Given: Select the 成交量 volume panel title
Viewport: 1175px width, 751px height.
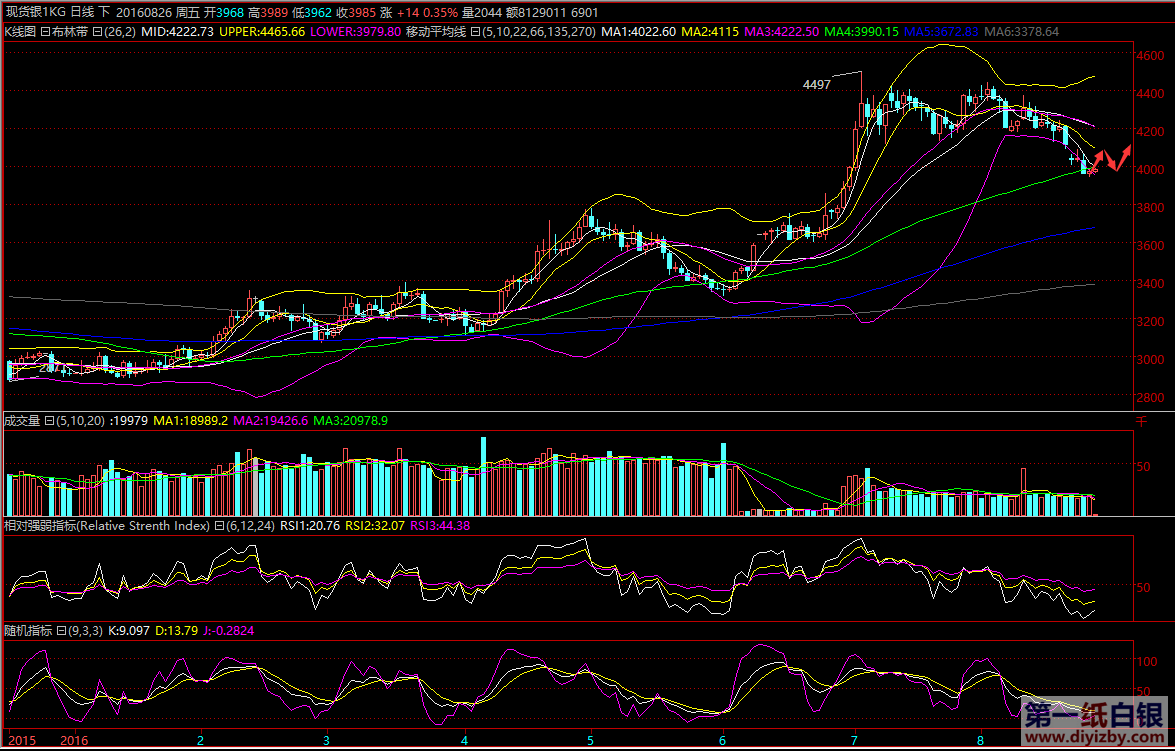Looking at the screenshot, I should 23,421.
